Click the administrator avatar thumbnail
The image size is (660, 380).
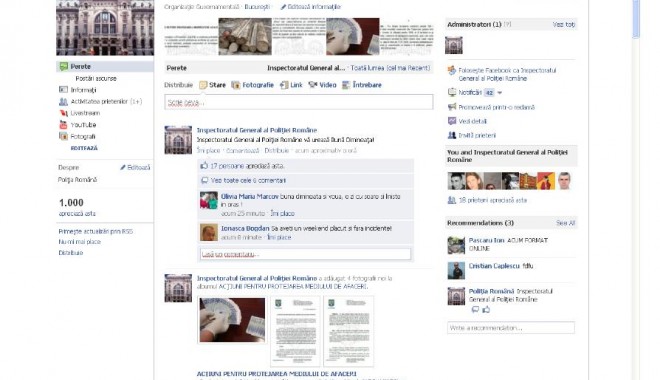coord(454,45)
